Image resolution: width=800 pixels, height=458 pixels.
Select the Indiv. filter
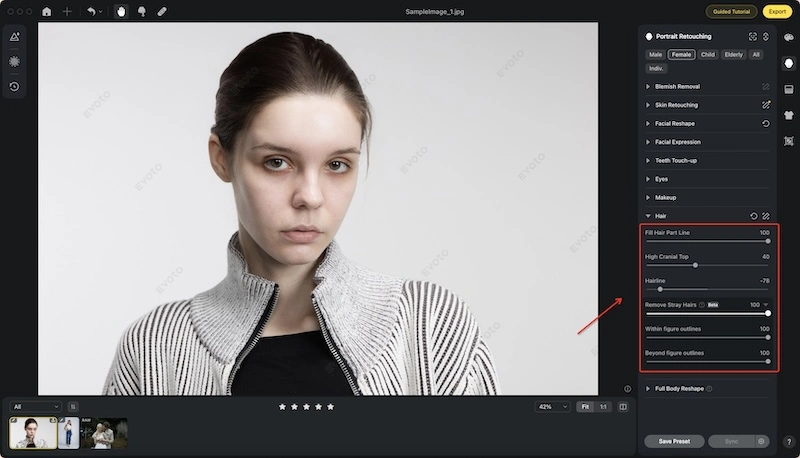click(656, 68)
